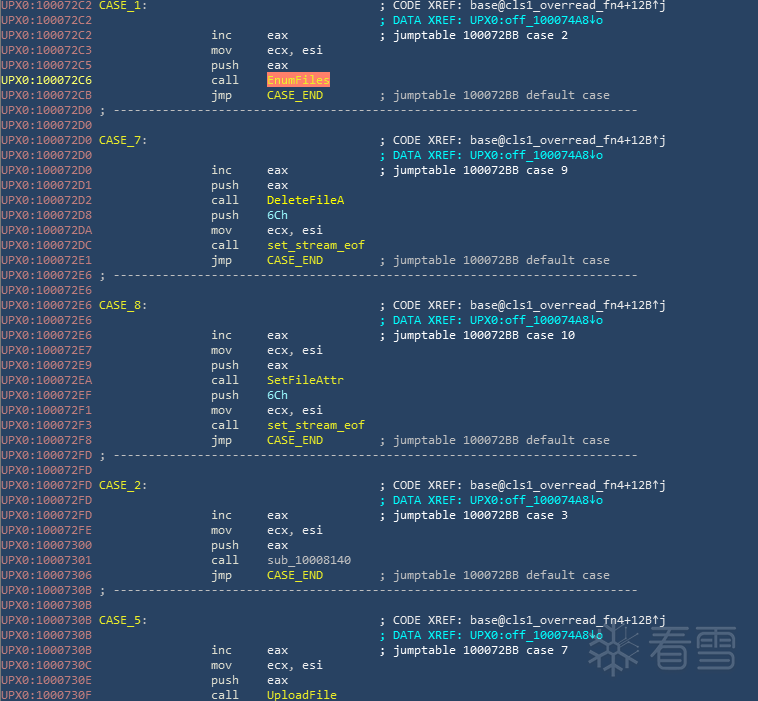
Task: Click set_stream_eof call at address 100072F3
Action: [316, 425]
